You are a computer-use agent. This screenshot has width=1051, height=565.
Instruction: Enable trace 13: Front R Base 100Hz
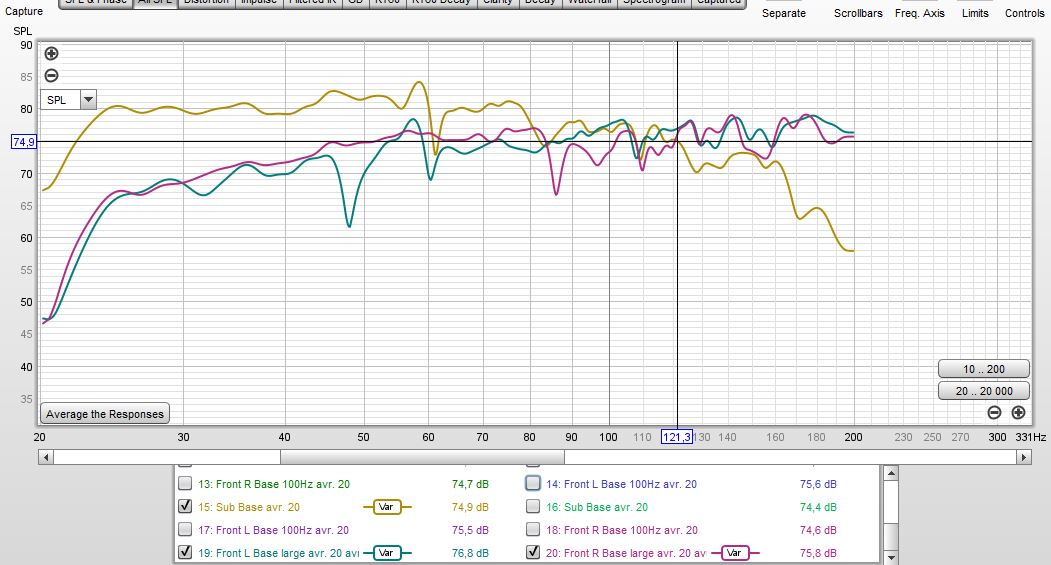[185, 483]
